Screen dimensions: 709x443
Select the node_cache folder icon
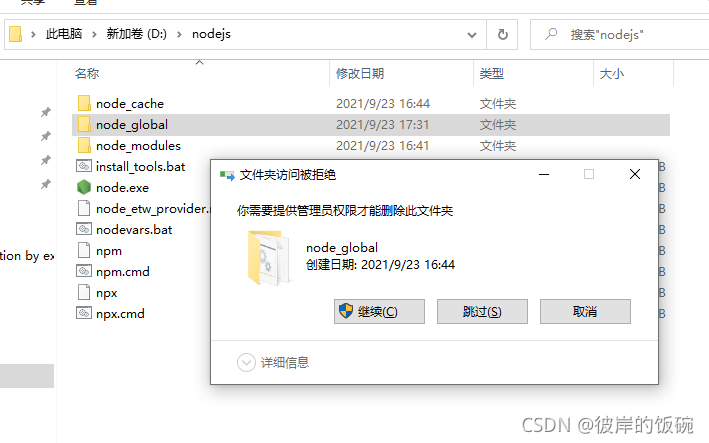click(84, 104)
